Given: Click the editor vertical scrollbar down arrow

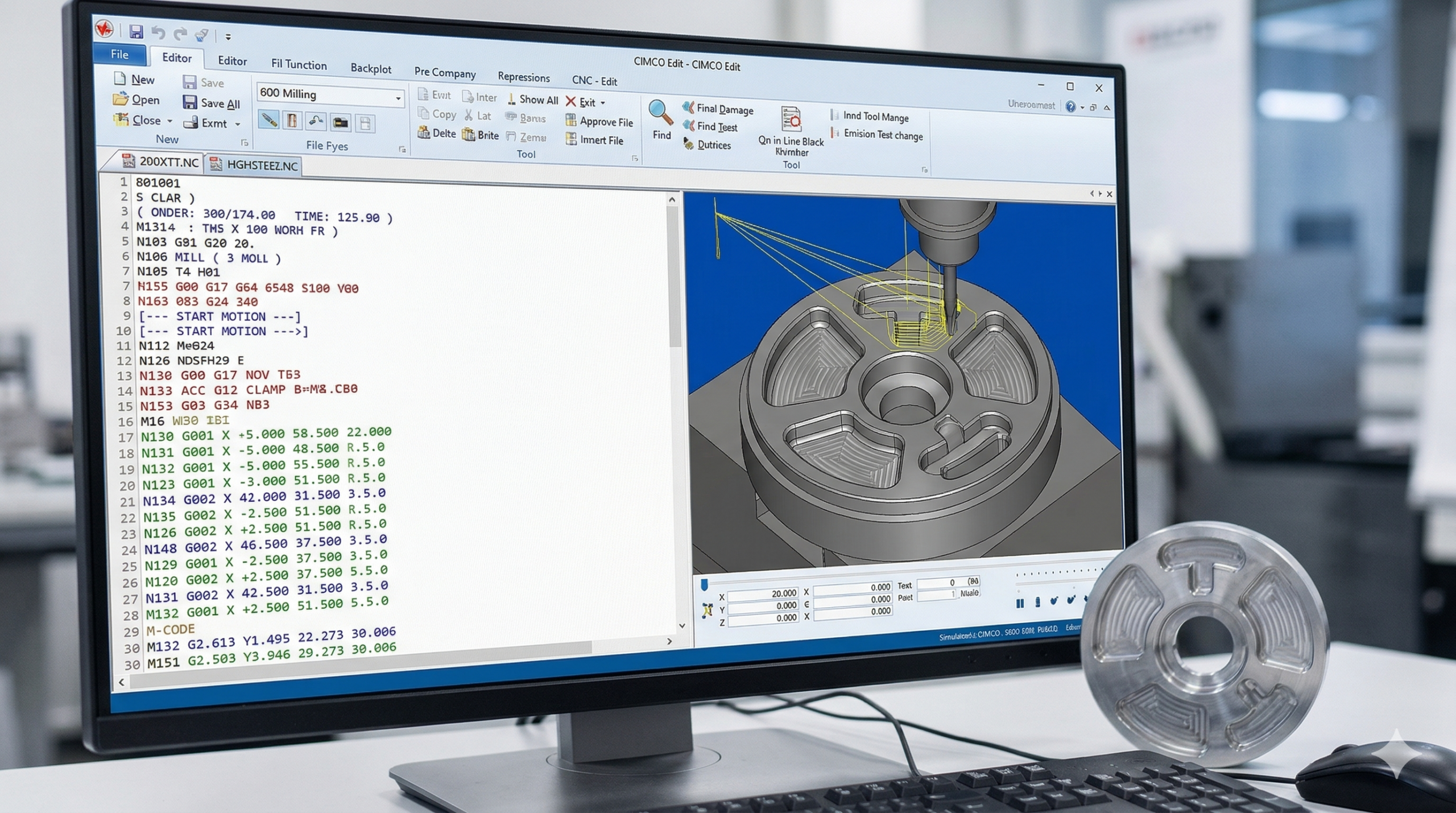Looking at the screenshot, I should tap(682, 625).
